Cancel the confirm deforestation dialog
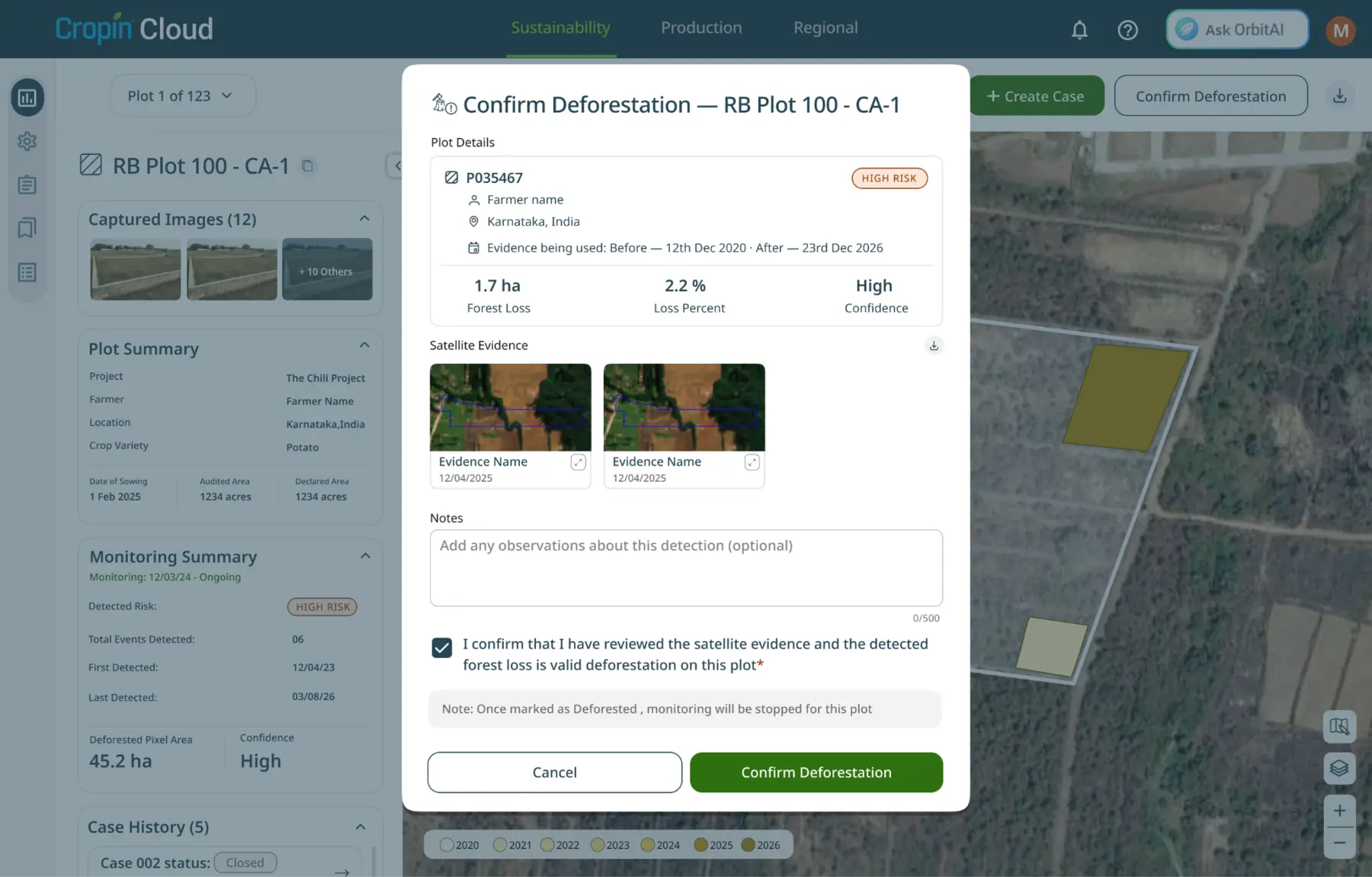 (x=554, y=773)
